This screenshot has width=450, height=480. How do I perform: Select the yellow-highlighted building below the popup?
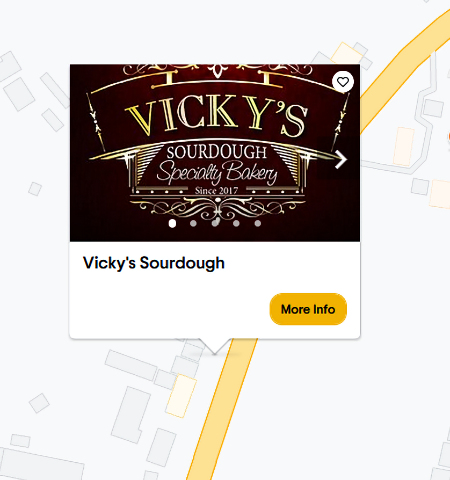181,396
